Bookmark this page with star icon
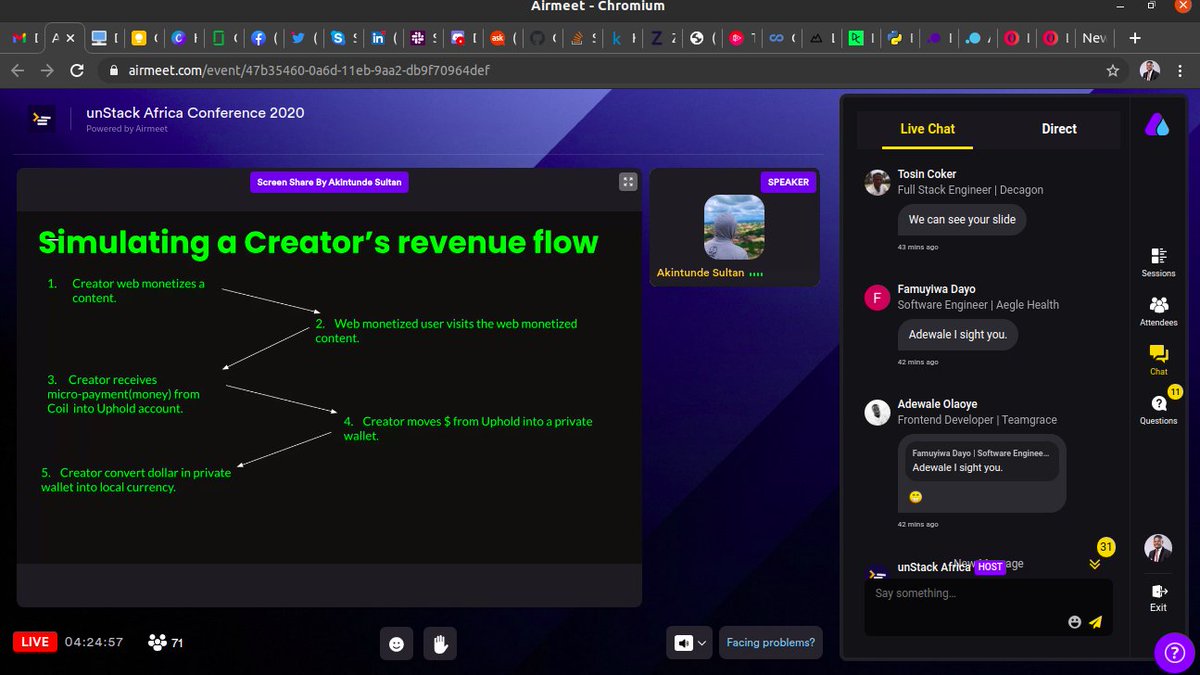1200x675 pixels. 1112,71
